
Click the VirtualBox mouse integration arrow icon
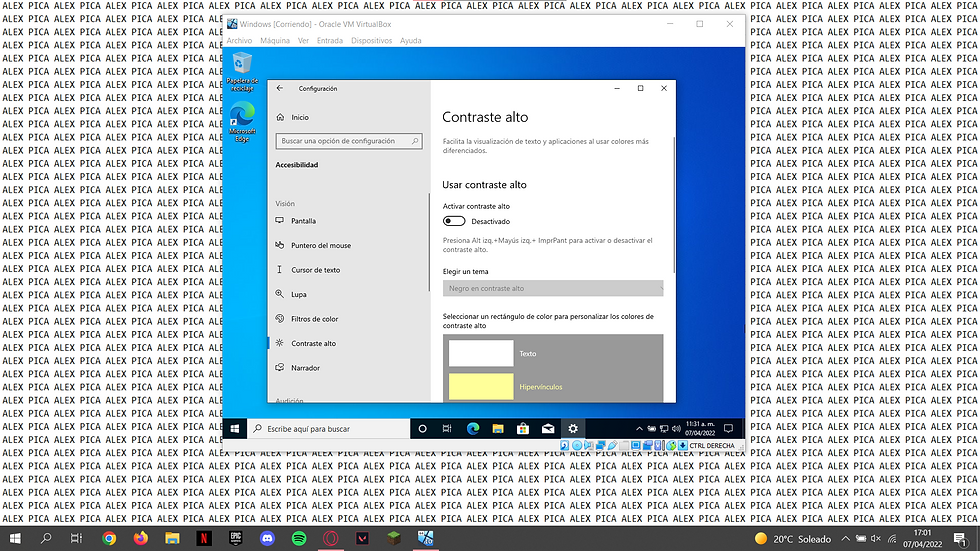tap(671, 445)
